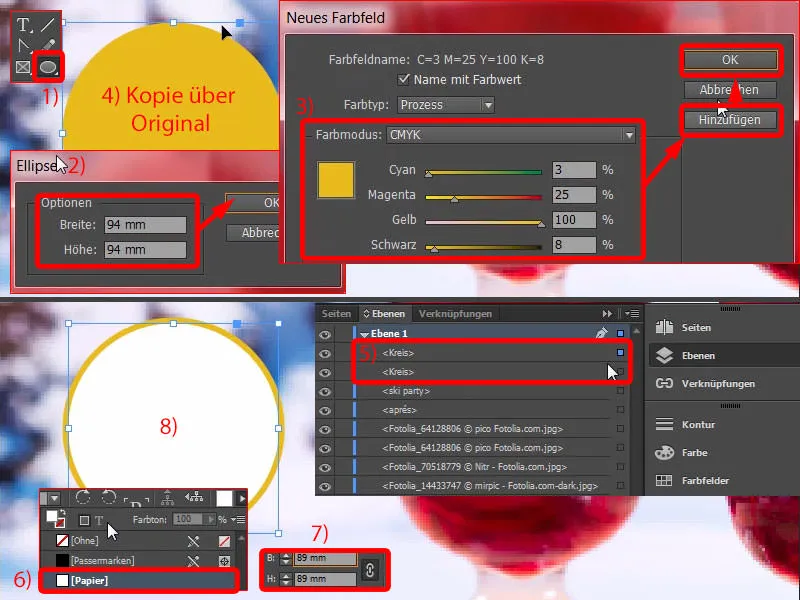
Task: Hide the Fotolia_14433747 image eye icon
Action: [x=325, y=487]
